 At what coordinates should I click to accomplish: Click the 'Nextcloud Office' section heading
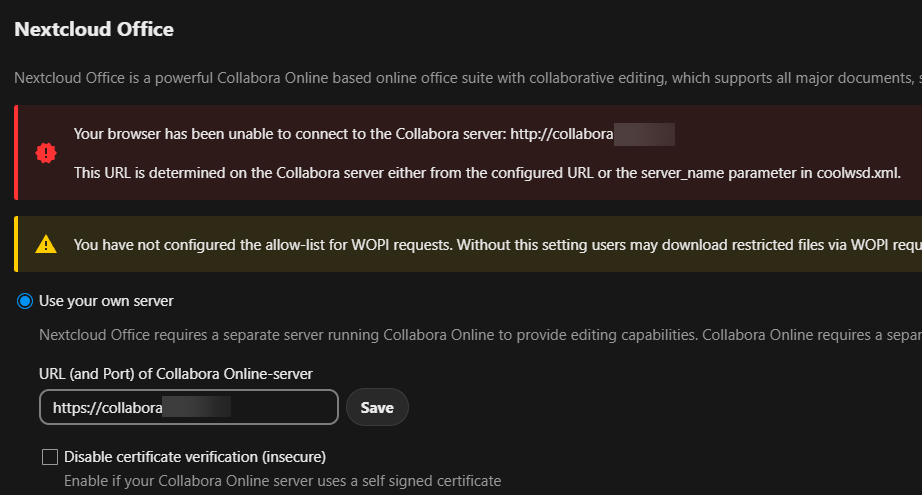pyautogui.click(x=94, y=30)
